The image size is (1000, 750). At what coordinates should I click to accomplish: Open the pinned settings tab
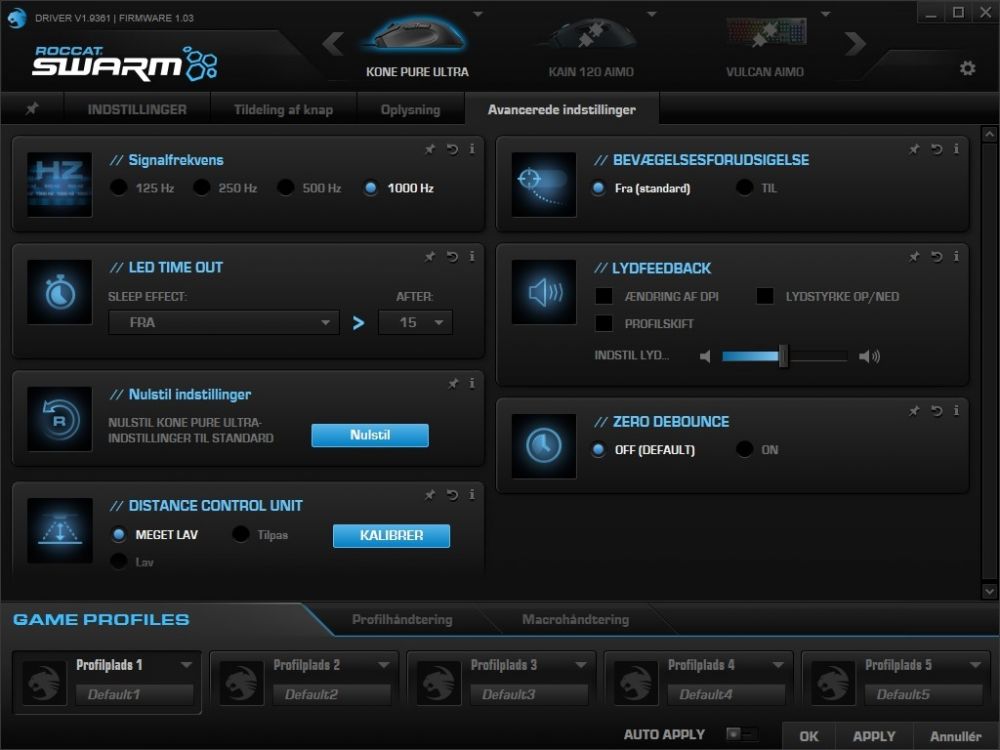coord(32,109)
